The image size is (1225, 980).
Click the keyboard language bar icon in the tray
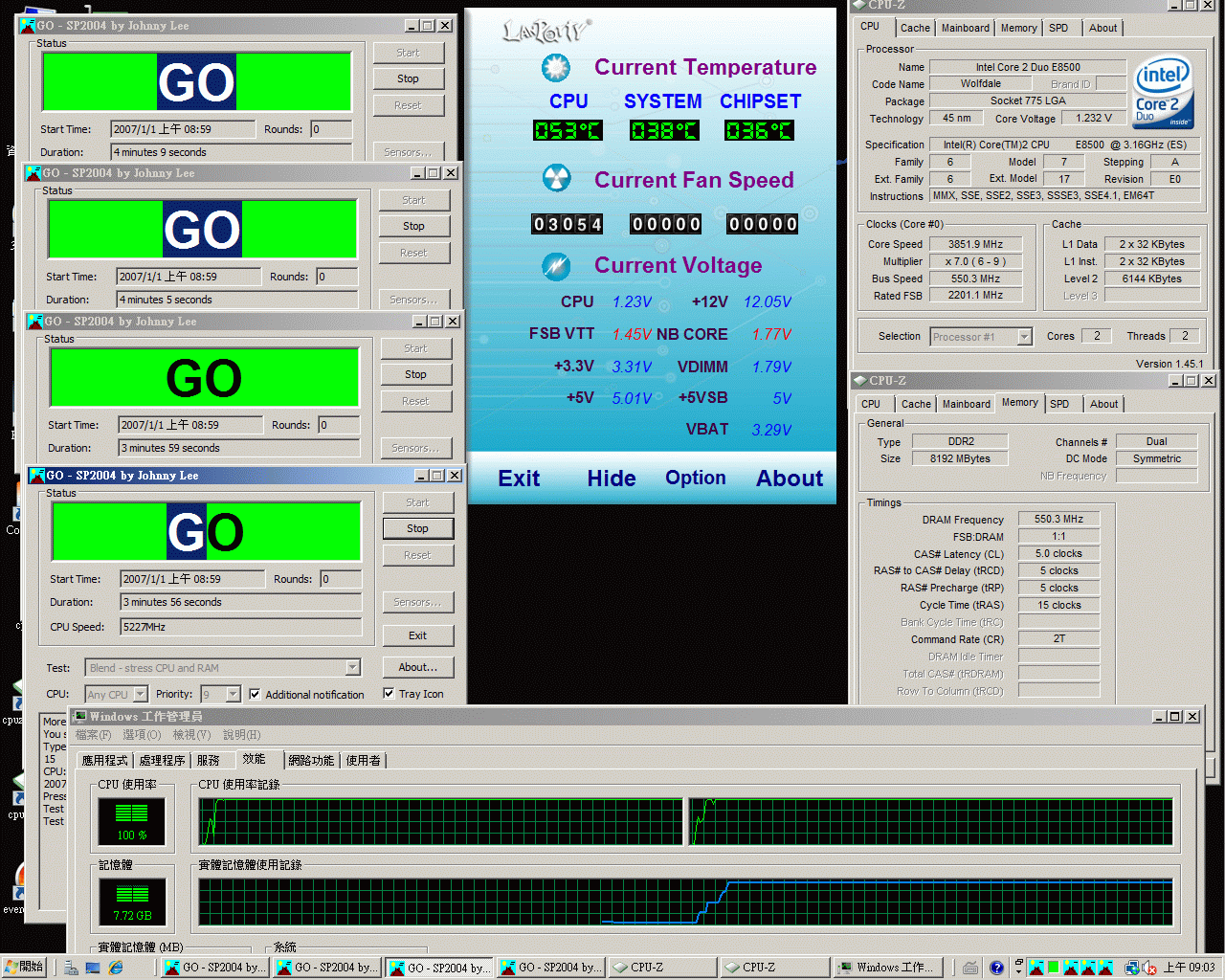coord(970,968)
